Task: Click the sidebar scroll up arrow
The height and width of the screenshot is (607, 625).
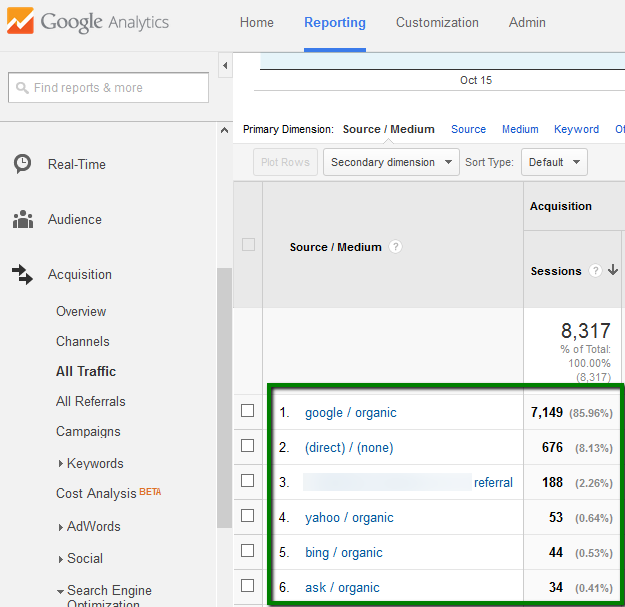Action: pos(224,130)
